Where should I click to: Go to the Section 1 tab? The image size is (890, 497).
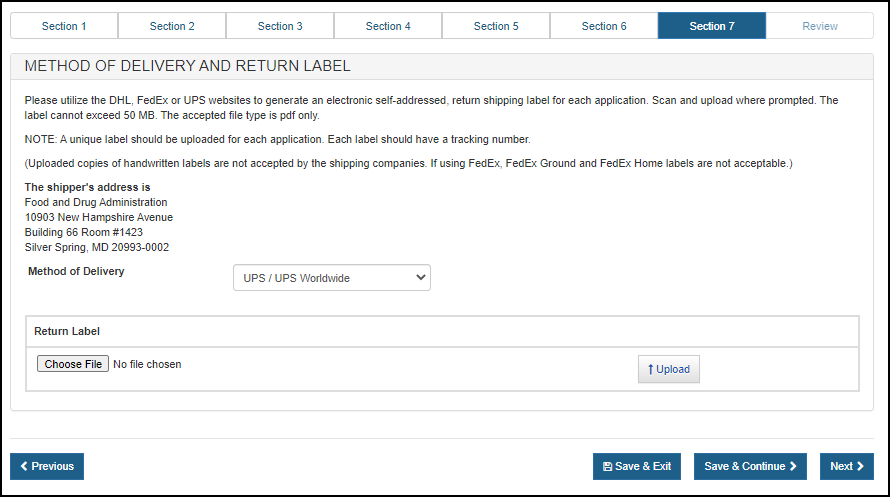64,26
